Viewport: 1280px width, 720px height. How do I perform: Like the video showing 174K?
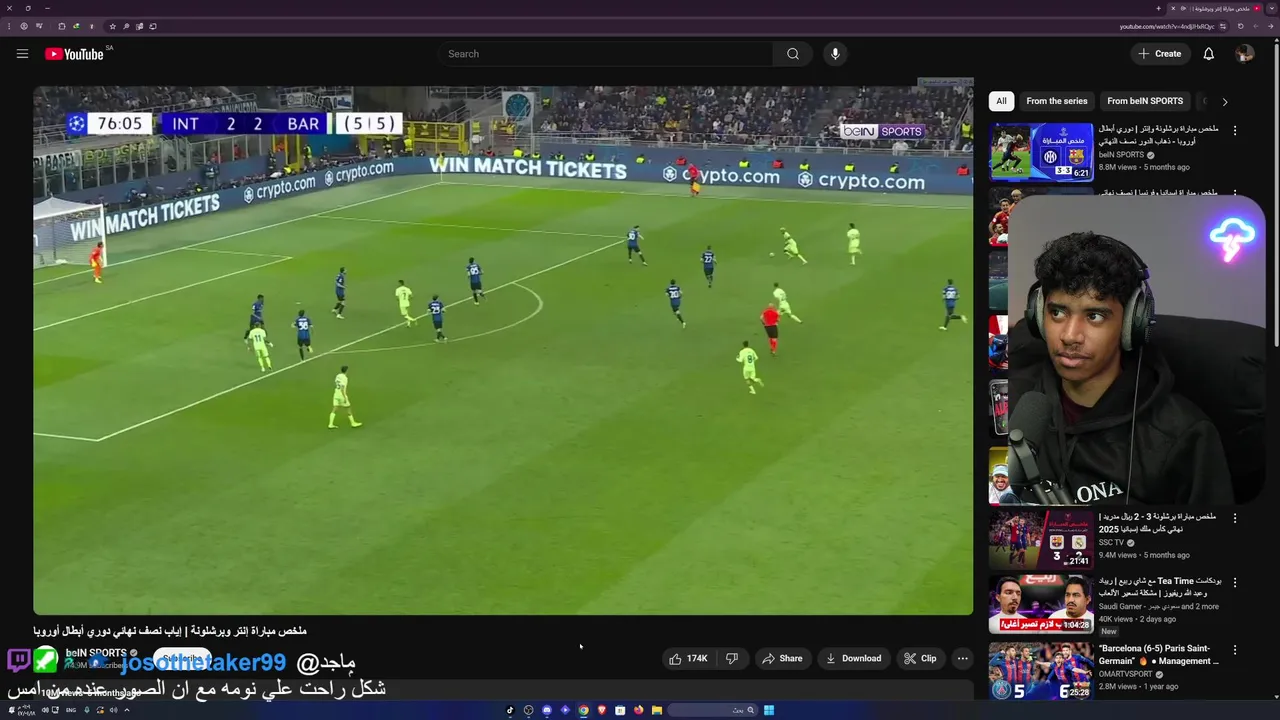click(x=688, y=658)
